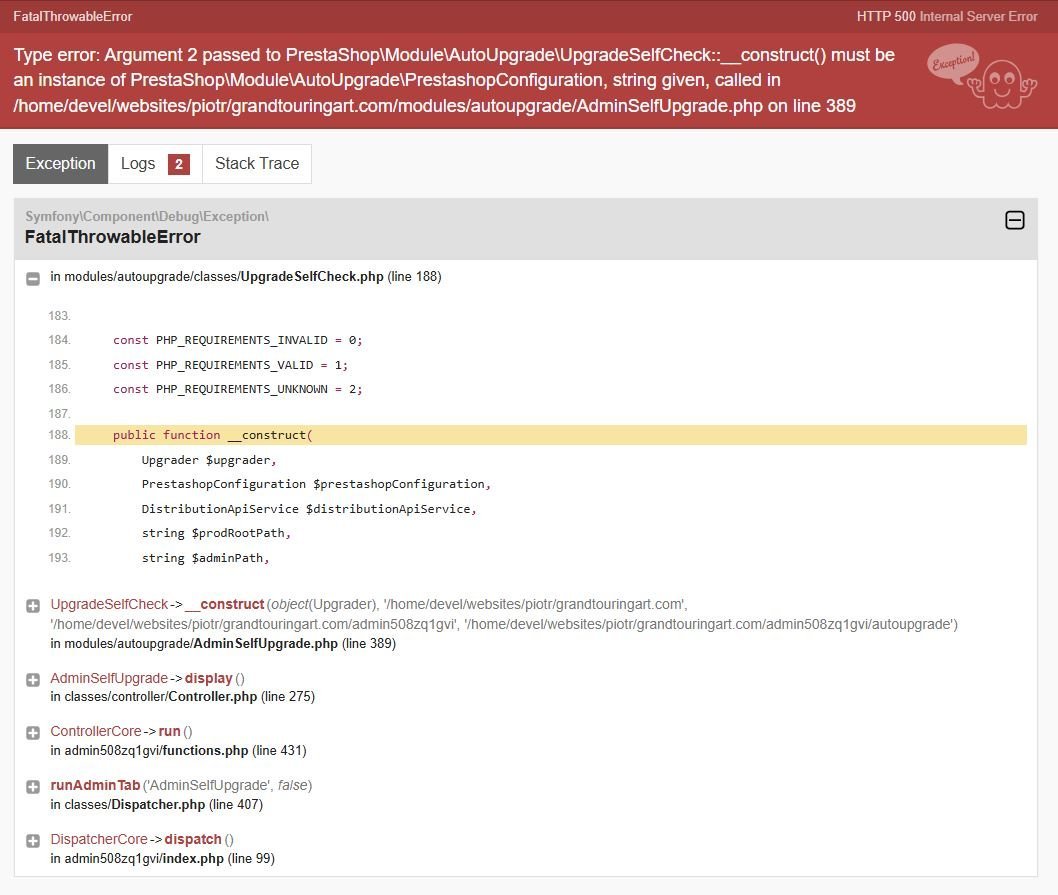Click the UpgradeSelfCheck.php file link
1058x895 pixels.
(x=246, y=277)
